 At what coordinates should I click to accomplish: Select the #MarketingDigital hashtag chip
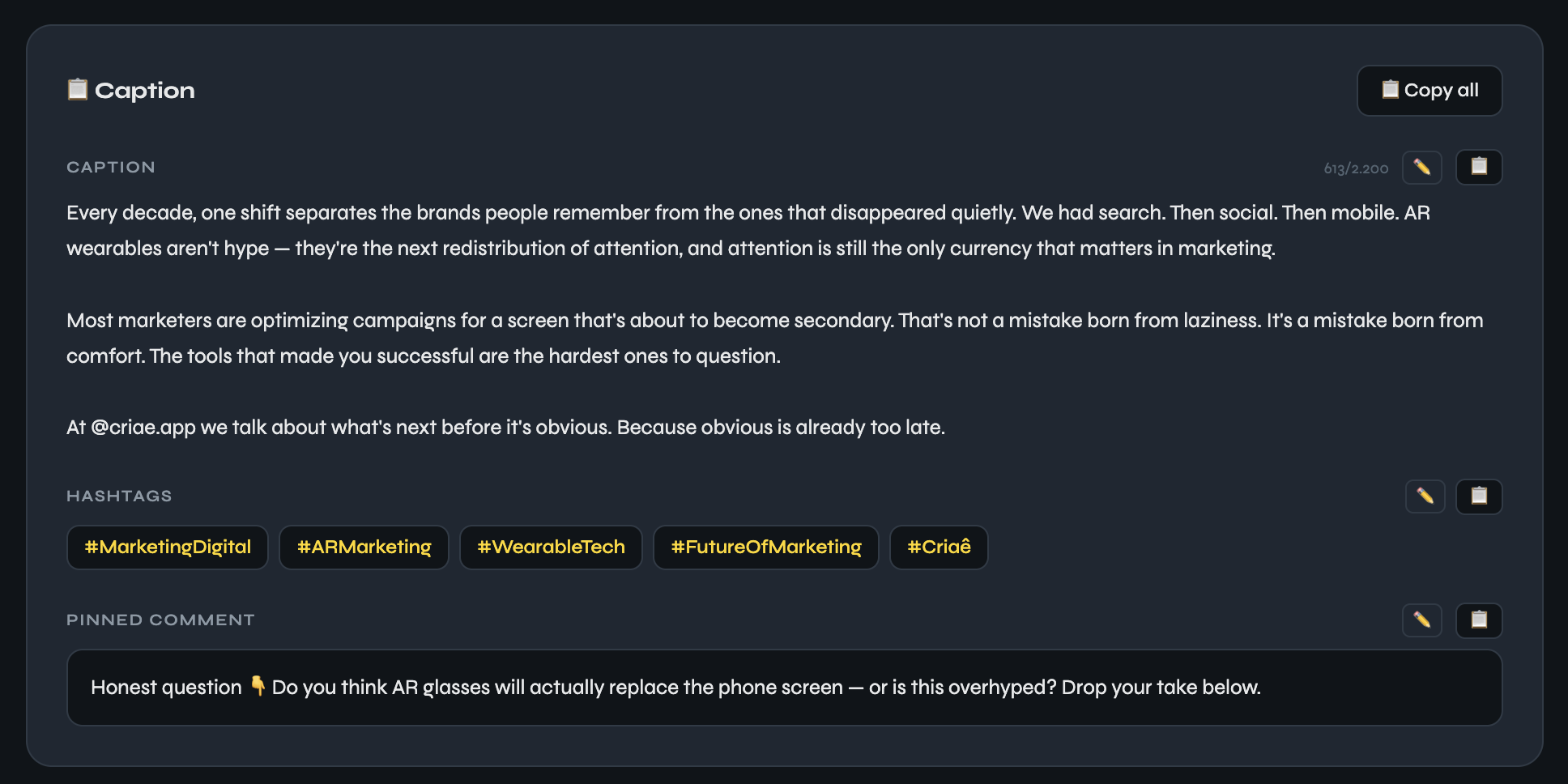point(168,548)
